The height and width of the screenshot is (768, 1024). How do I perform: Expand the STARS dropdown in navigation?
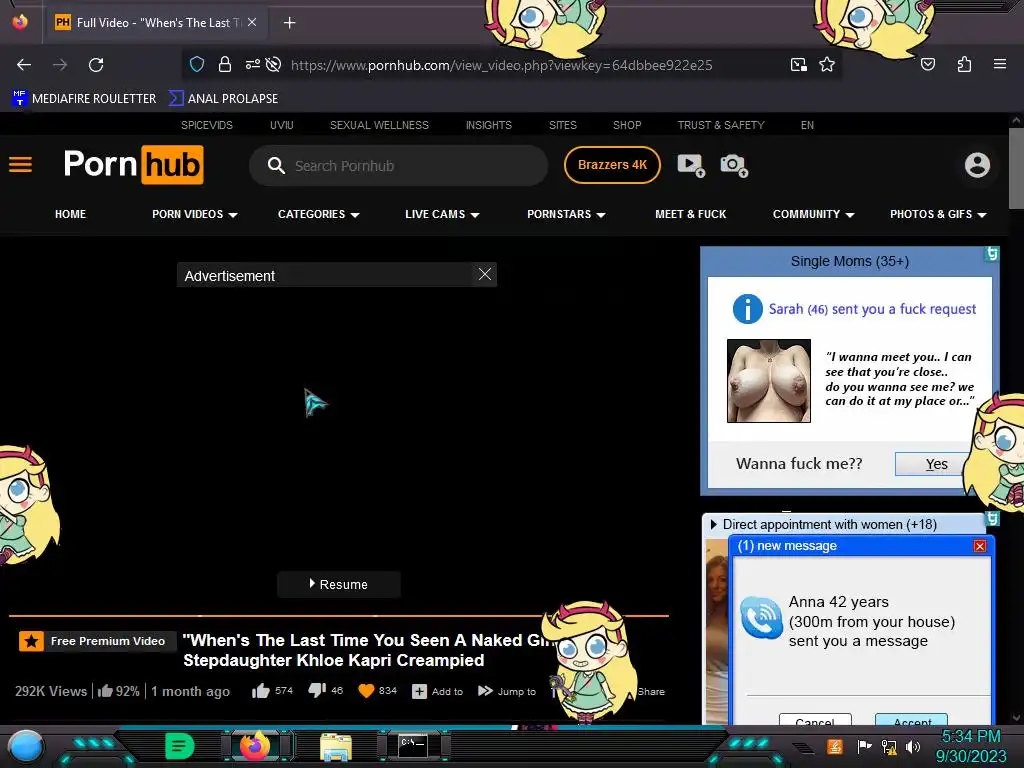(566, 214)
